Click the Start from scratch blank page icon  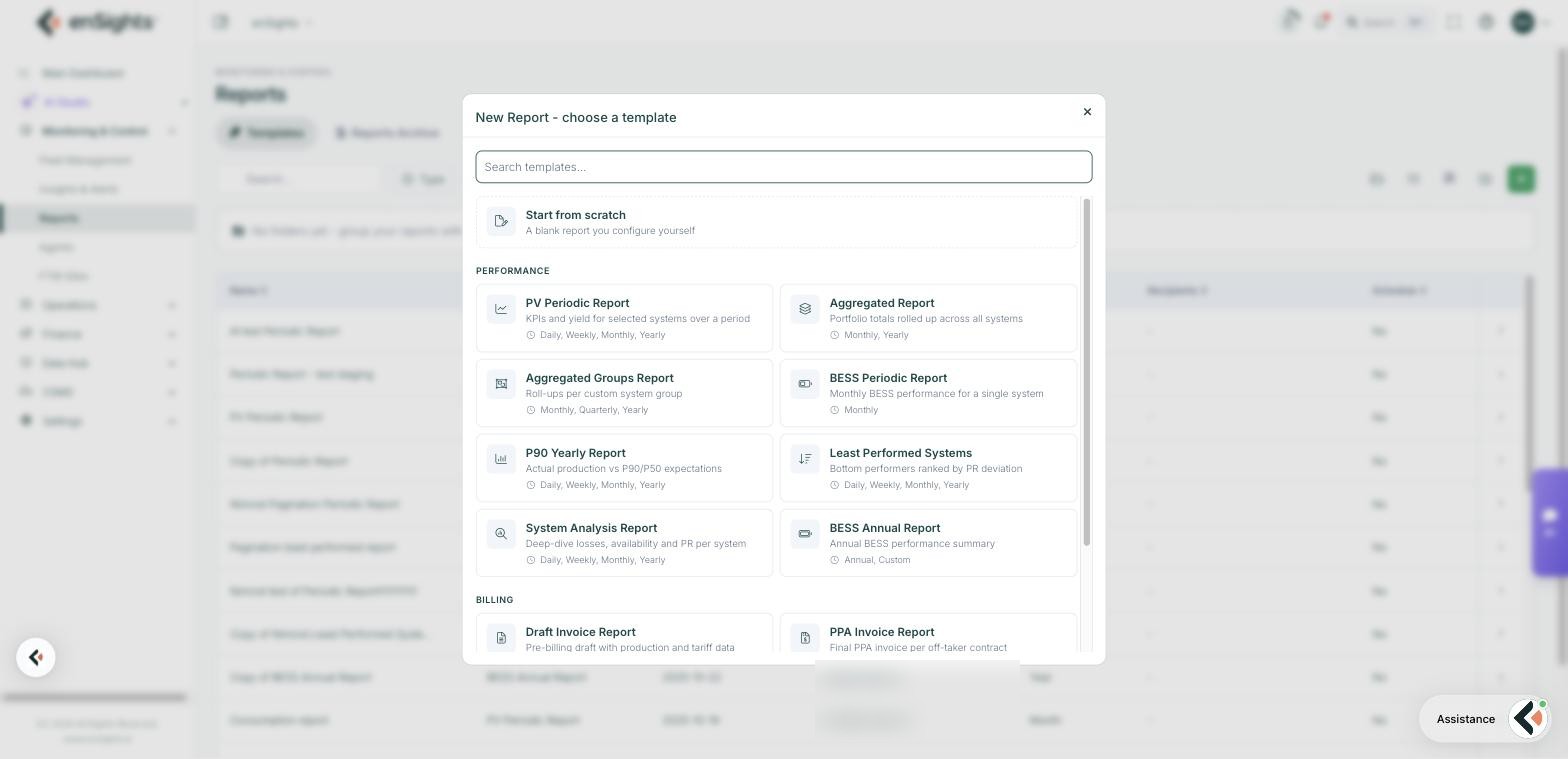[501, 221]
